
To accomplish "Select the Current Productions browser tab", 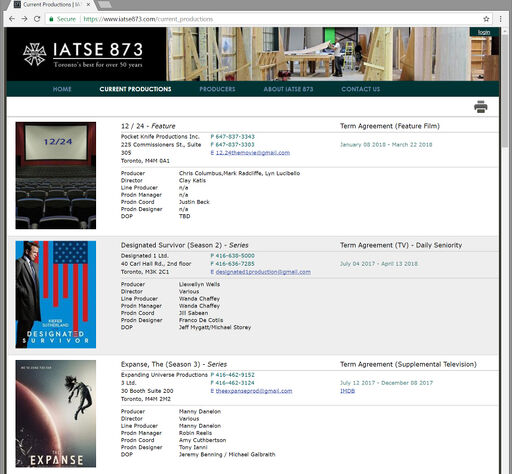I will click(52, 5).
